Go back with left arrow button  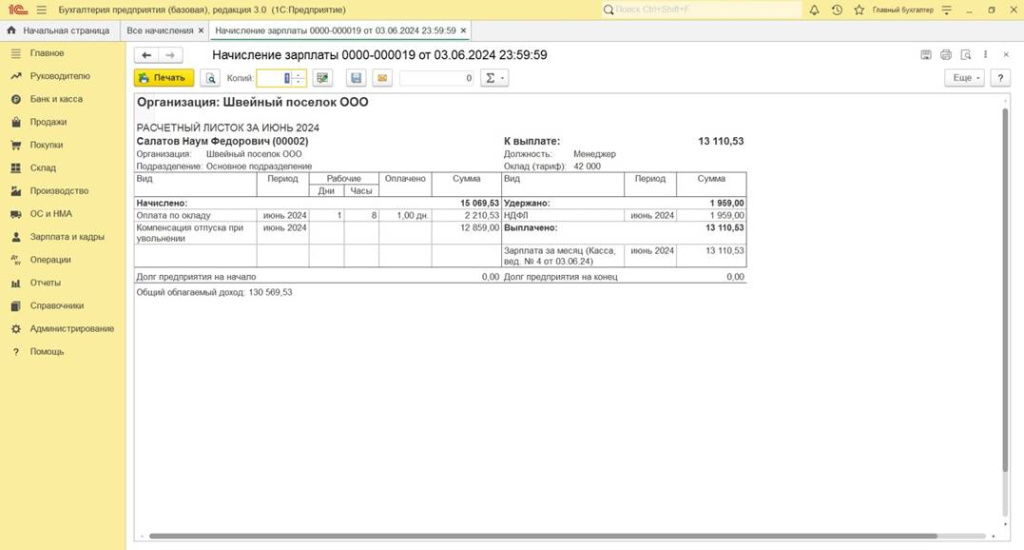click(x=147, y=55)
